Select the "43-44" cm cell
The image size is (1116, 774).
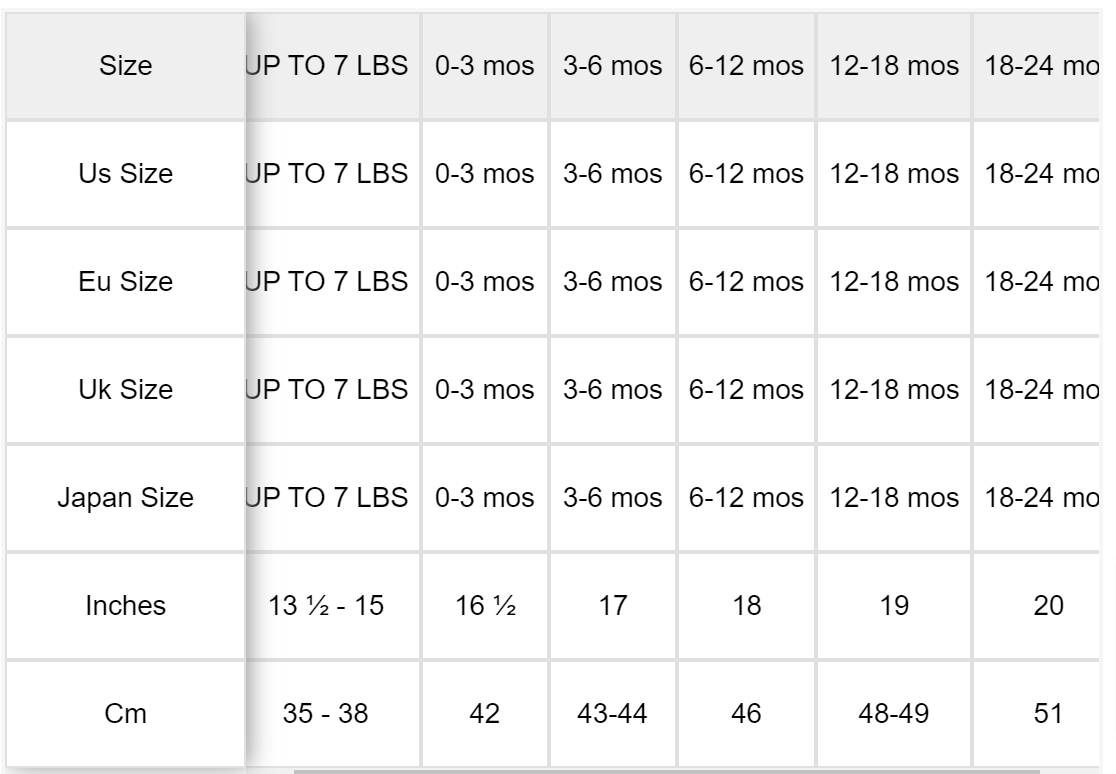pyautogui.click(x=612, y=712)
